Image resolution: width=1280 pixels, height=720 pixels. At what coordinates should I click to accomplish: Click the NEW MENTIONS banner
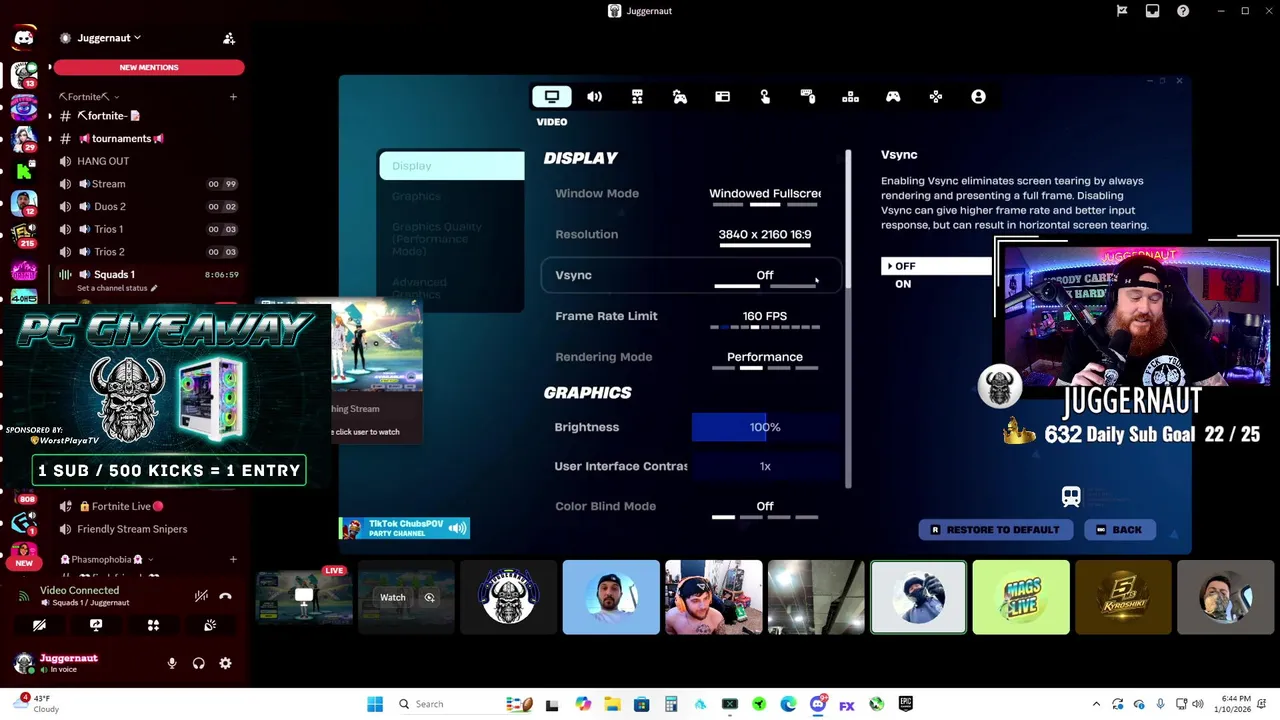[x=149, y=67]
